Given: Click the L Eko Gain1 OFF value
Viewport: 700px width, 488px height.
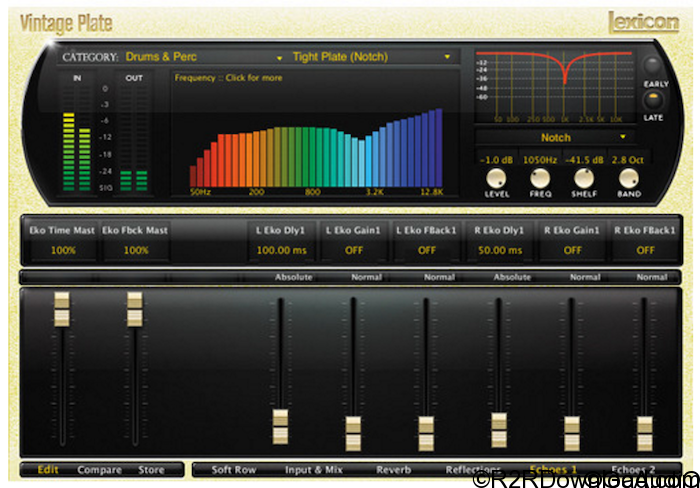Looking at the screenshot, I should [354, 250].
